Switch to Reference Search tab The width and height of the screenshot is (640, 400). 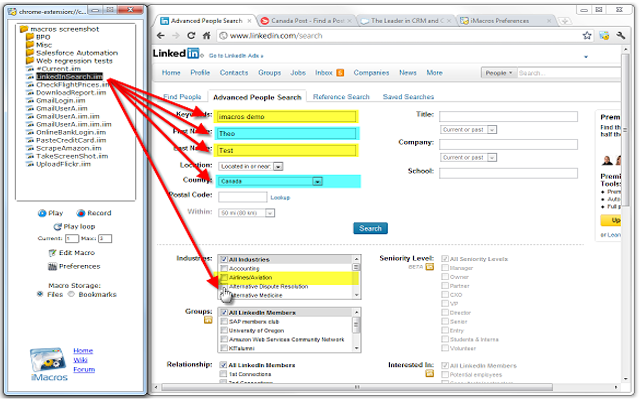pos(341,97)
